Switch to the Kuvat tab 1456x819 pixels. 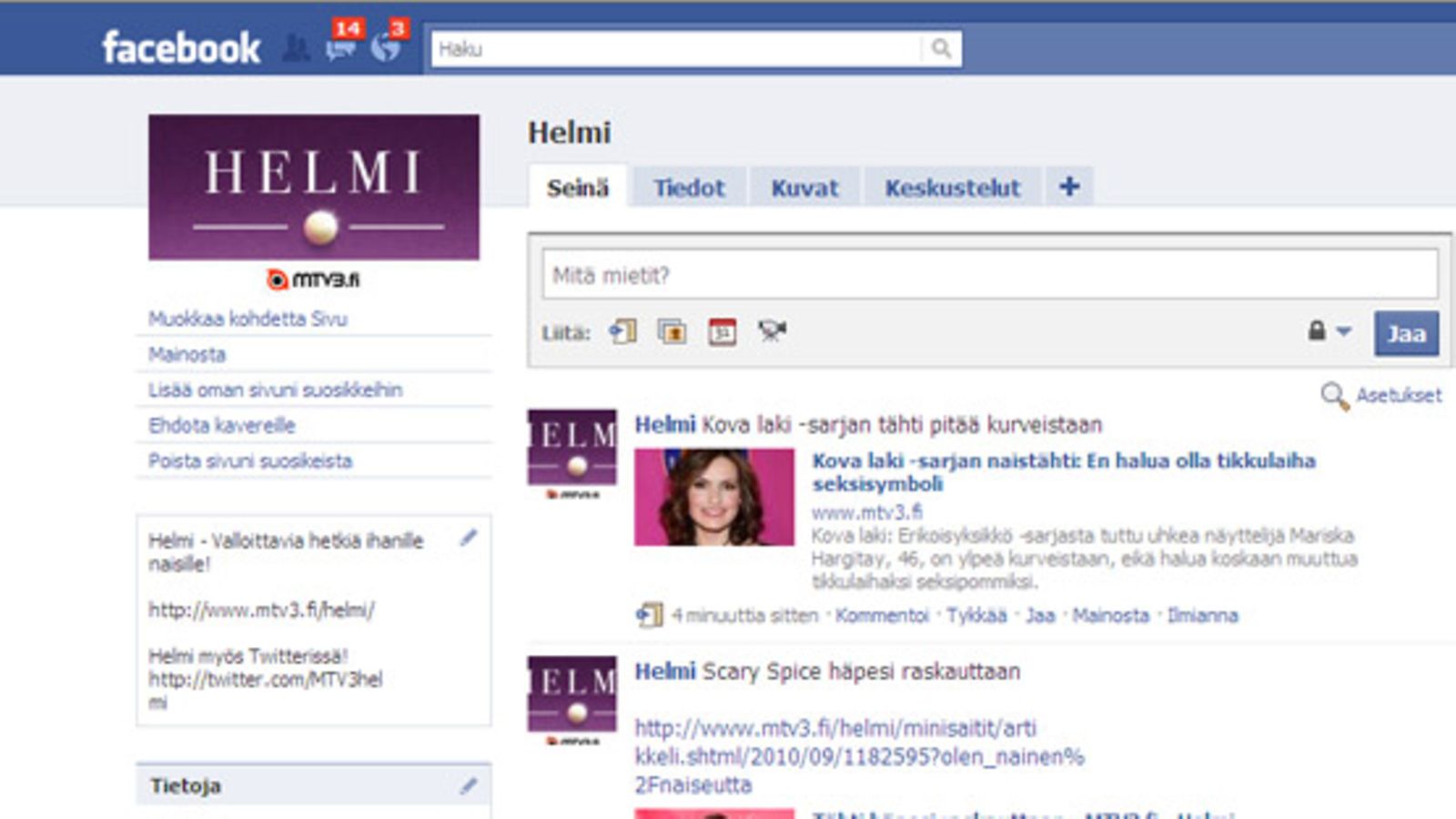pyautogui.click(x=804, y=187)
